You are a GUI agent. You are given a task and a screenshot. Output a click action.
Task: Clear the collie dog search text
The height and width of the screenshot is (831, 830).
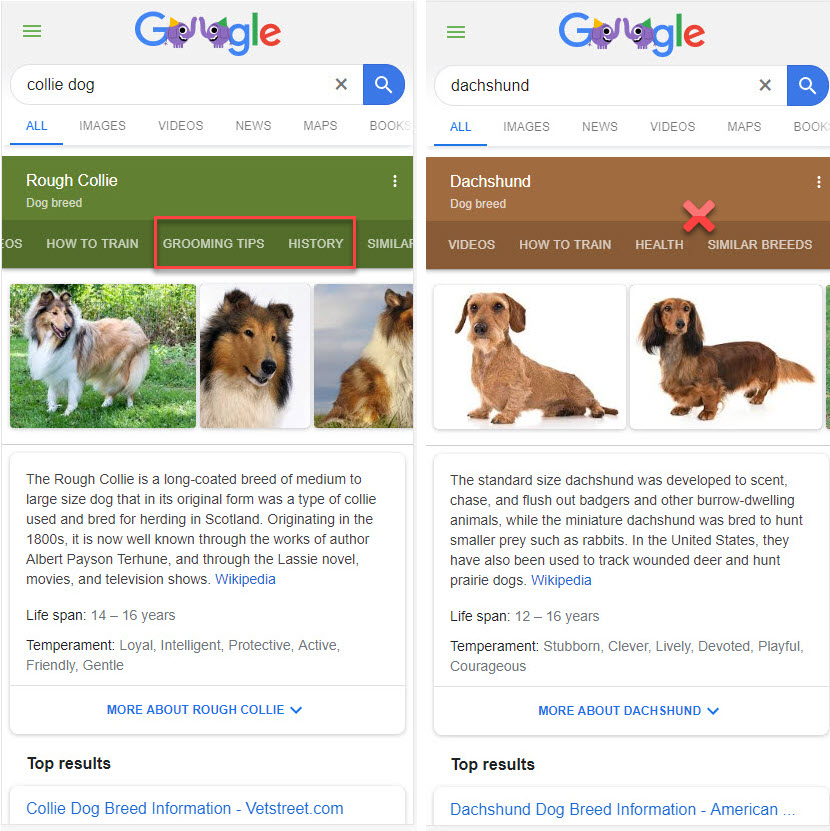coord(341,84)
